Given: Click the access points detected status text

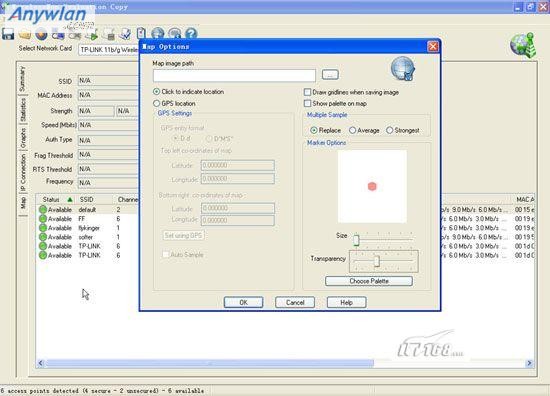Looking at the screenshot, I should [x=102, y=390].
